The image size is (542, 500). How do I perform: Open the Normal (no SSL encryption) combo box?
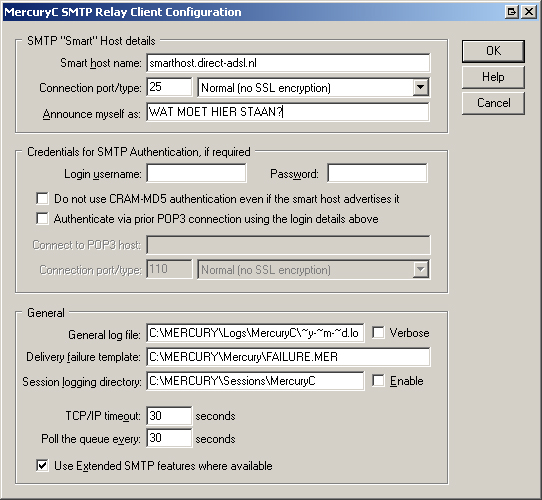coord(314,87)
